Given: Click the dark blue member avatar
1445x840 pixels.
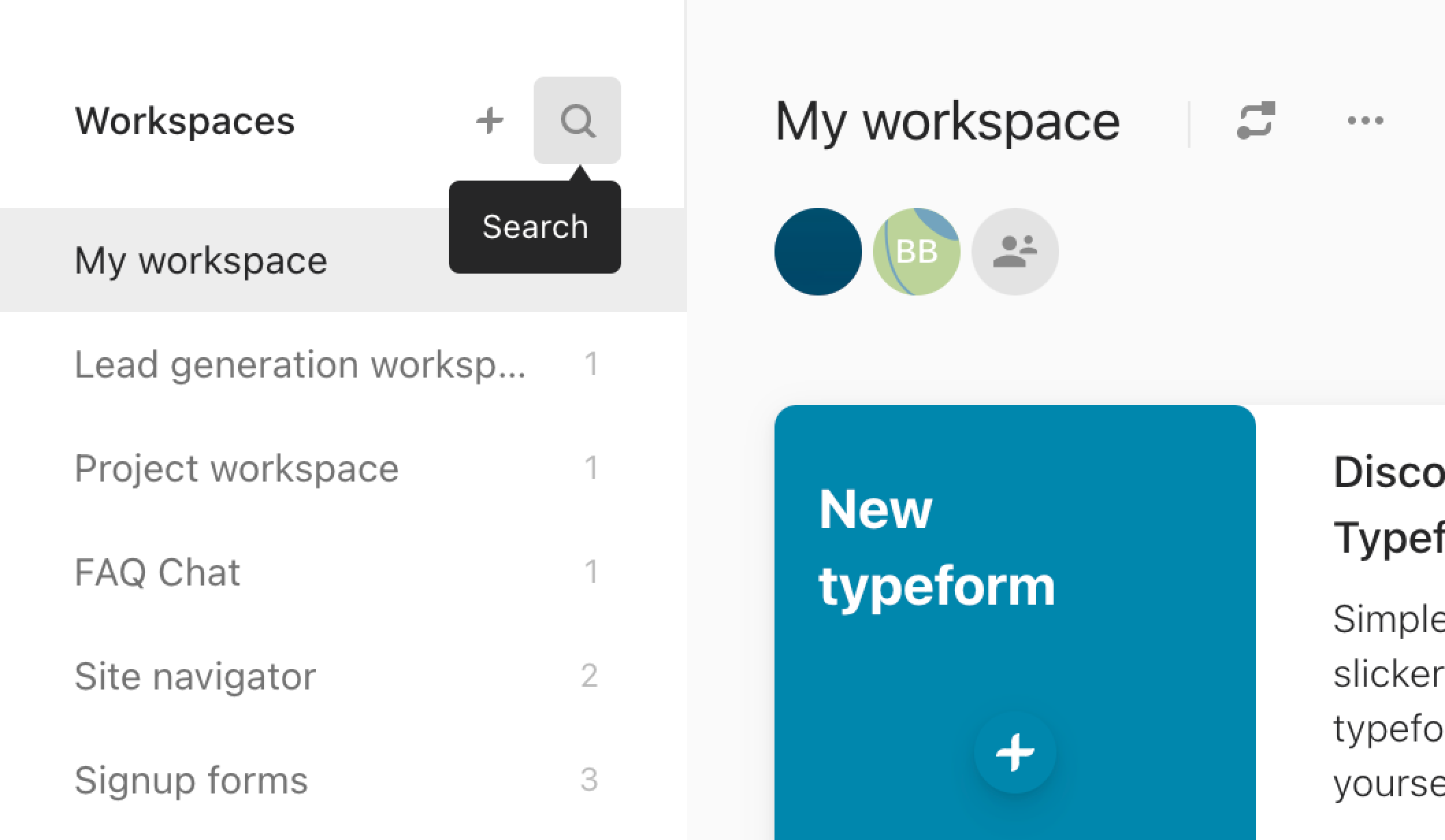Looking at the screenshot, I should click(x=818, y=252).
